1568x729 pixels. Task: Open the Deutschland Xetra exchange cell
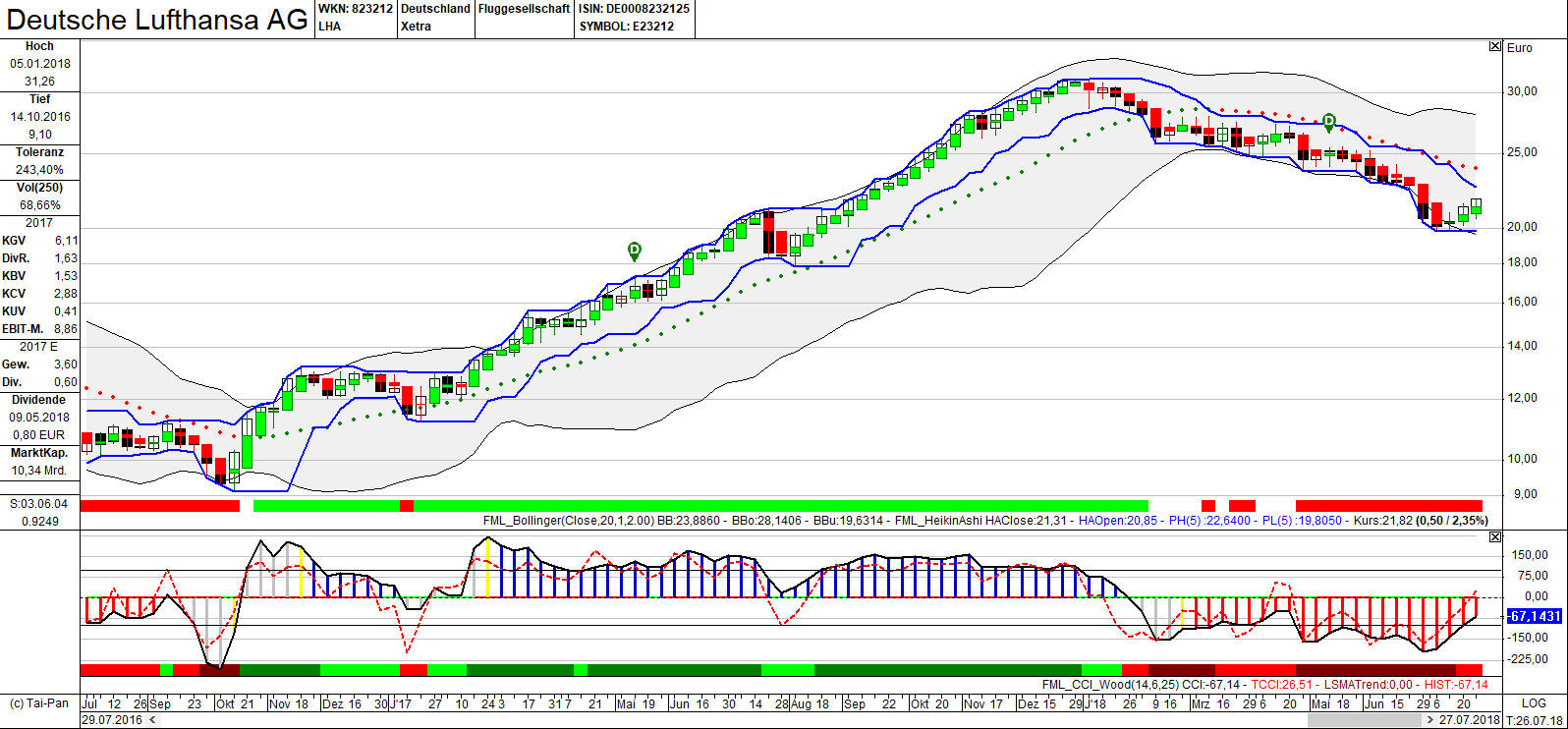click(435, 18)
